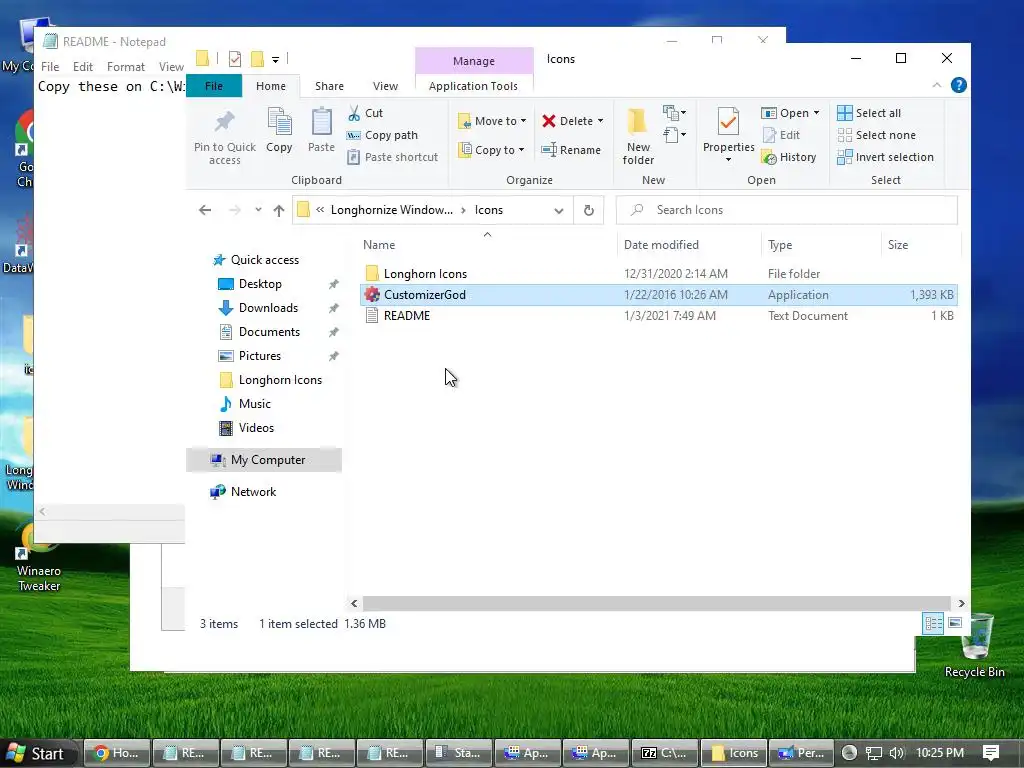Click the Cut scissors command

[x=365, y=113]
